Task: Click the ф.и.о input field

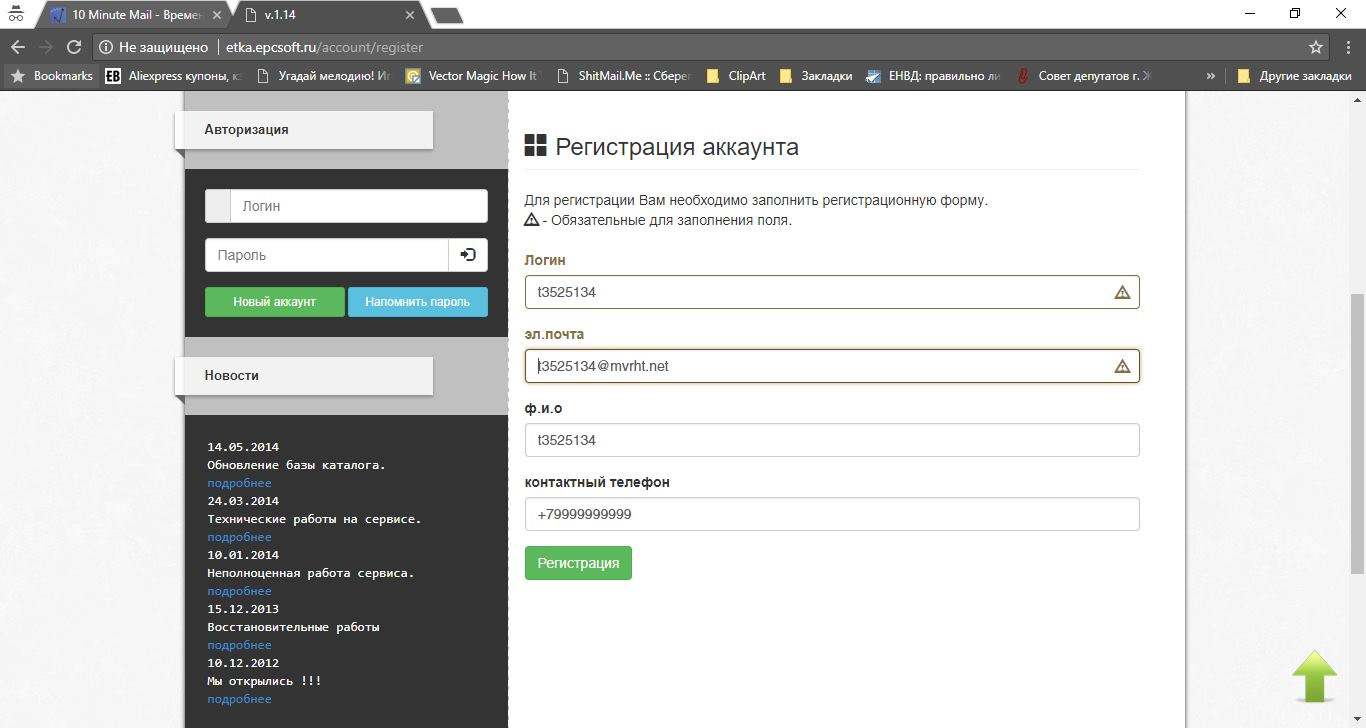Action: point(832,440)
